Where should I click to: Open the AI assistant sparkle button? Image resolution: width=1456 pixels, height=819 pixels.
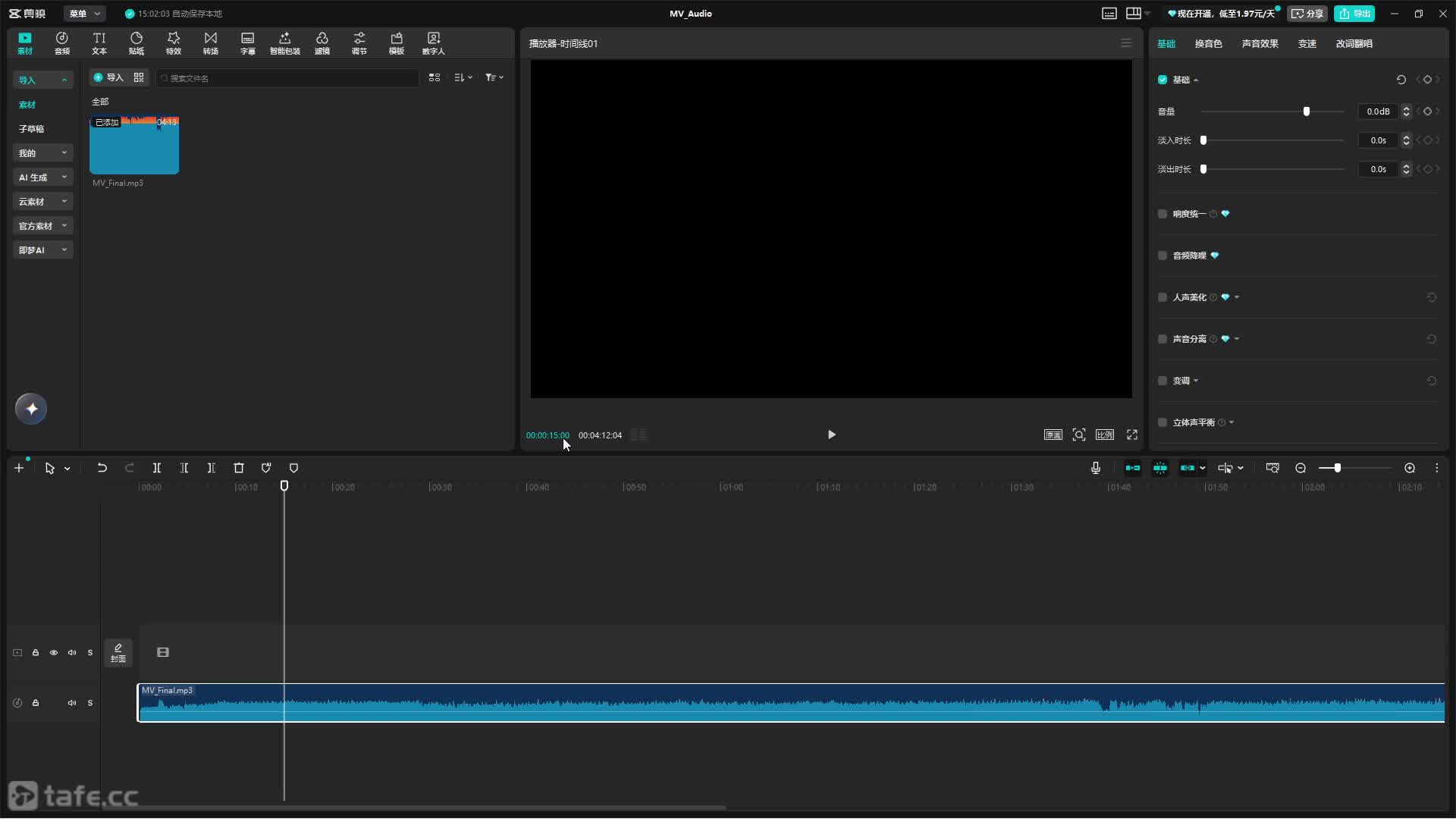coord(31,409)
